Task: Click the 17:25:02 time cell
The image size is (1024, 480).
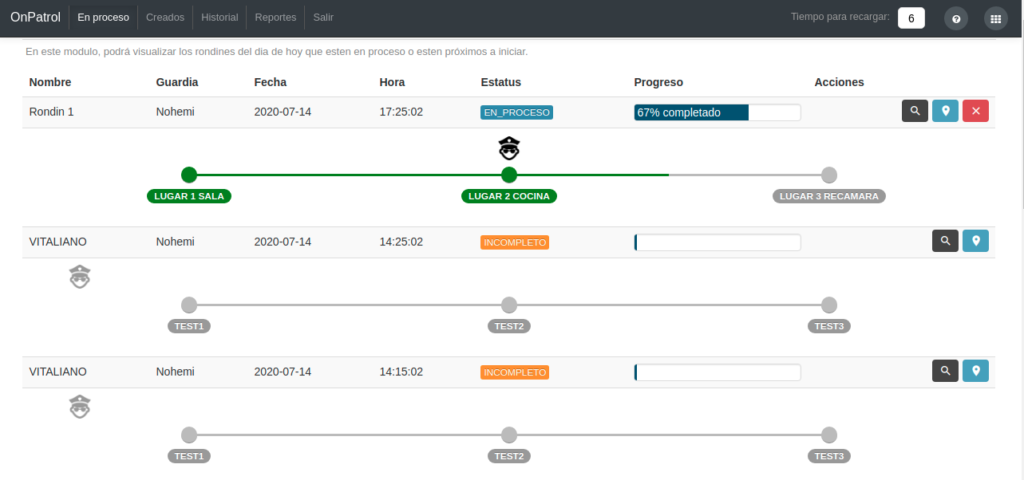Action: point(401,112)
